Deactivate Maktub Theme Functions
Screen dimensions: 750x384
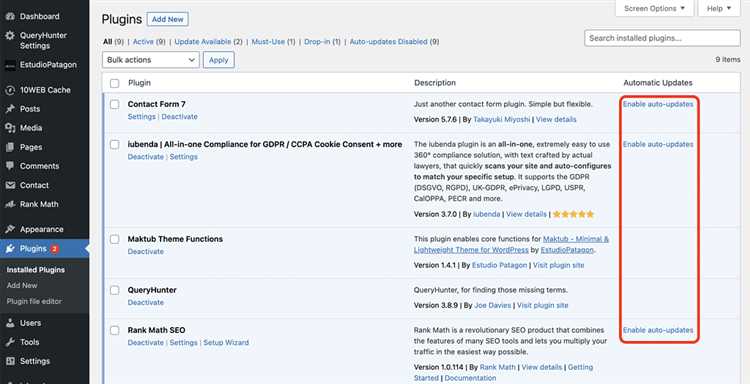click(x=145, y=252)
